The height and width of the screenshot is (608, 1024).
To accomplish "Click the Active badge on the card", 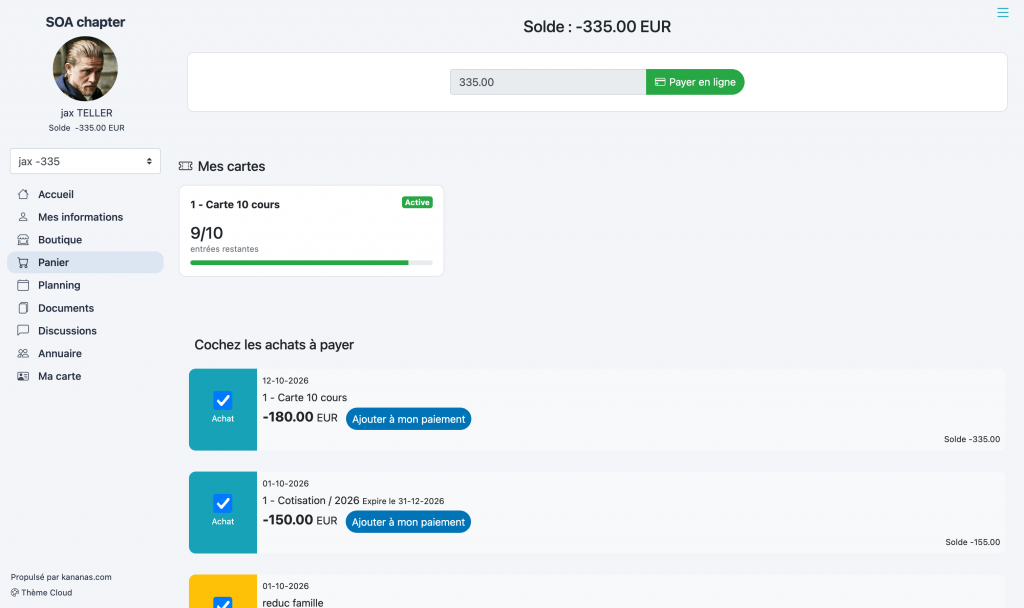I will coord(417,202).
